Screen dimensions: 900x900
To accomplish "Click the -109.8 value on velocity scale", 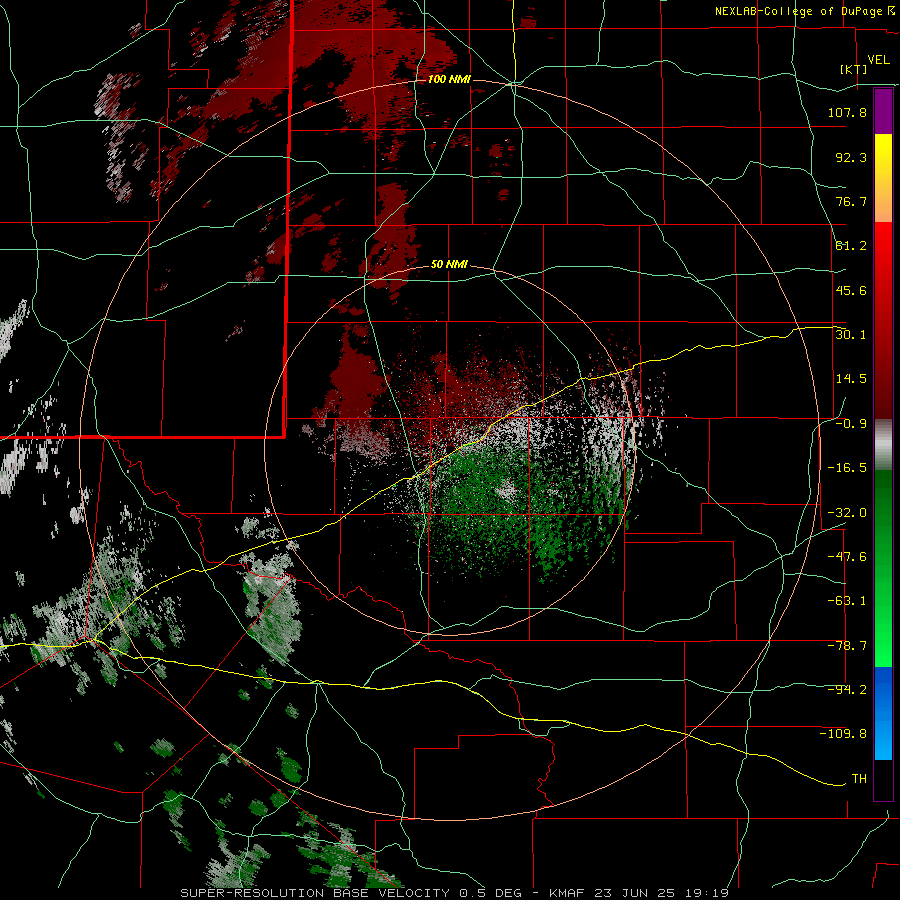I will (x=843, y=734).
